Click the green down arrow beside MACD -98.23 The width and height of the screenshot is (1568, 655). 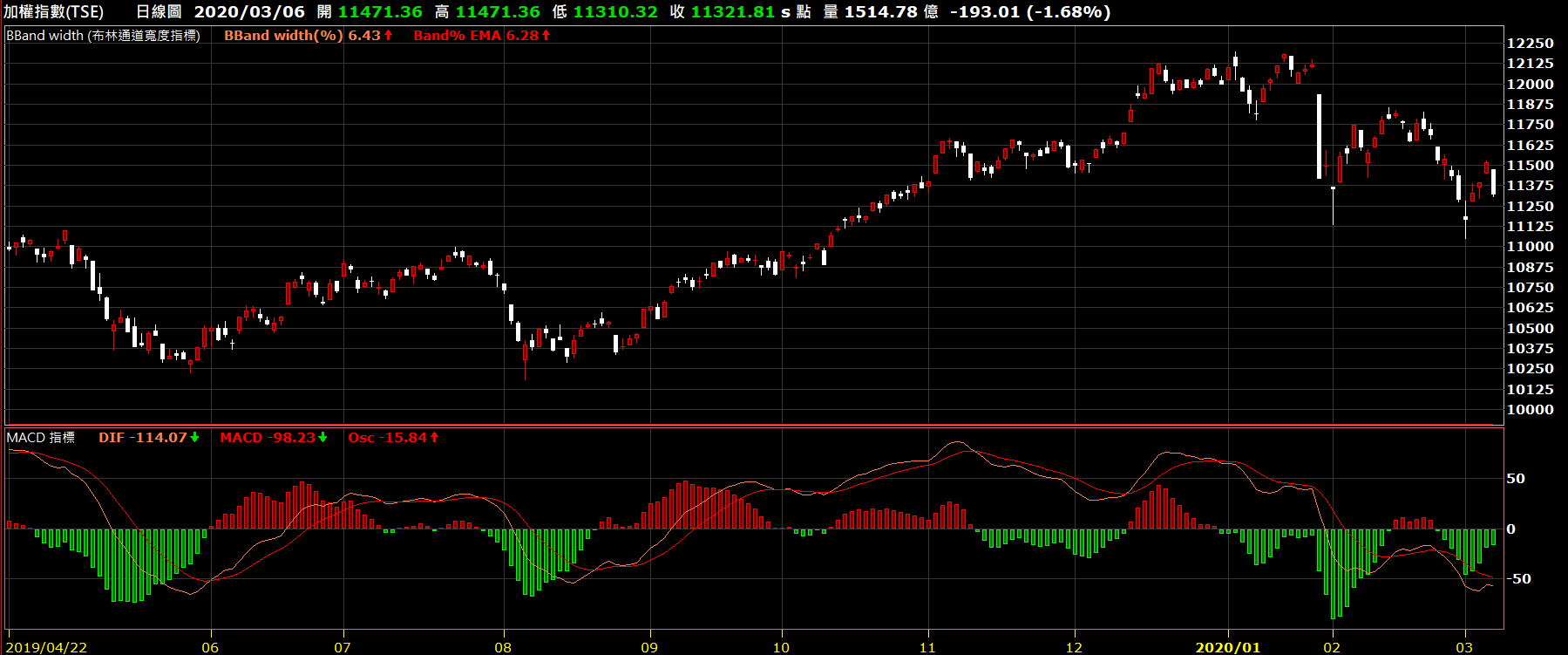coord(322,438)
